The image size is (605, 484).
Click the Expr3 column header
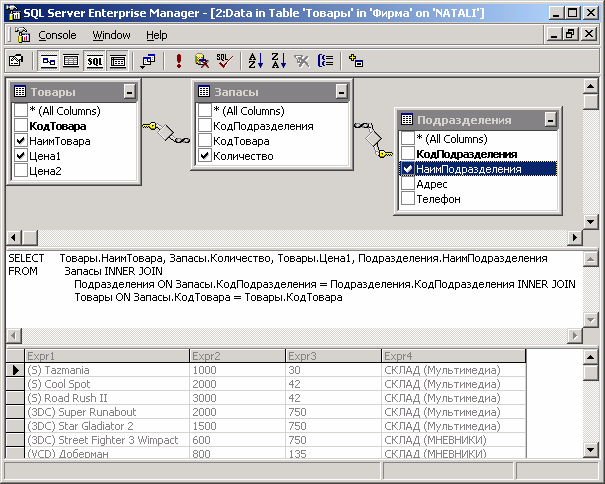[333, 356]
